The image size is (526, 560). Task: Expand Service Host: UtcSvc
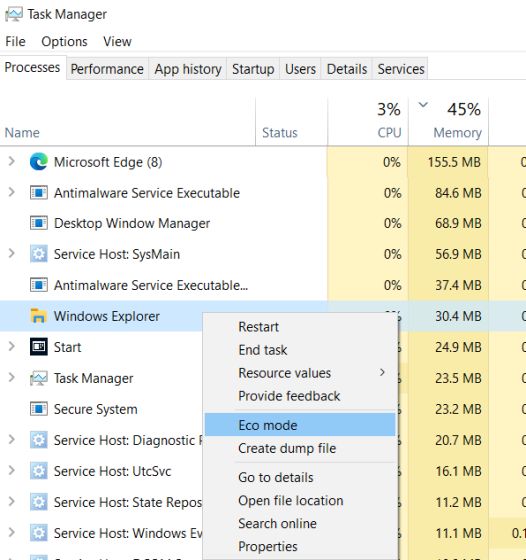pos(11,471)
